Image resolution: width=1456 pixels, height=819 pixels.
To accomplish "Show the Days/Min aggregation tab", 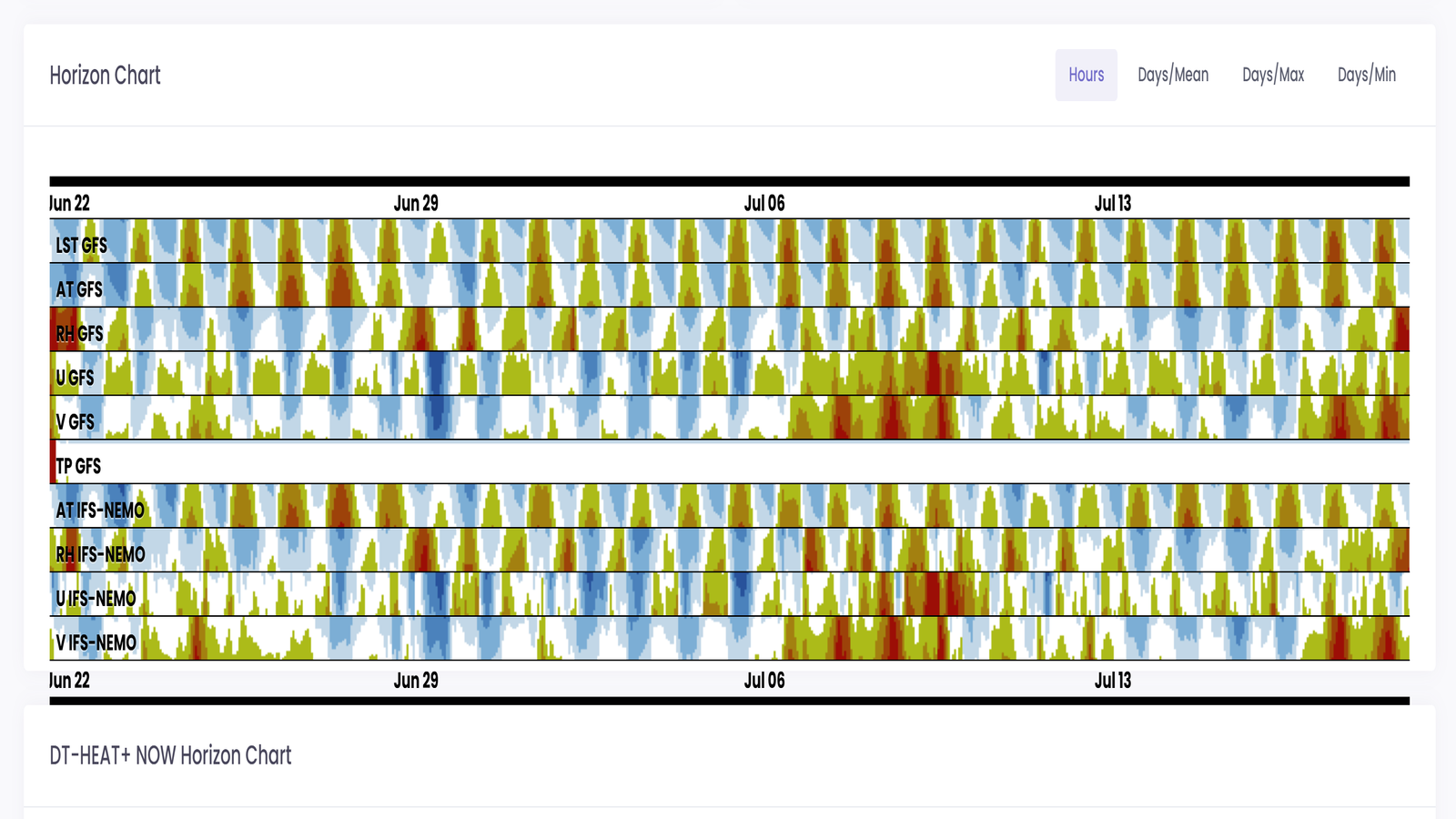I will [1366, 76].
